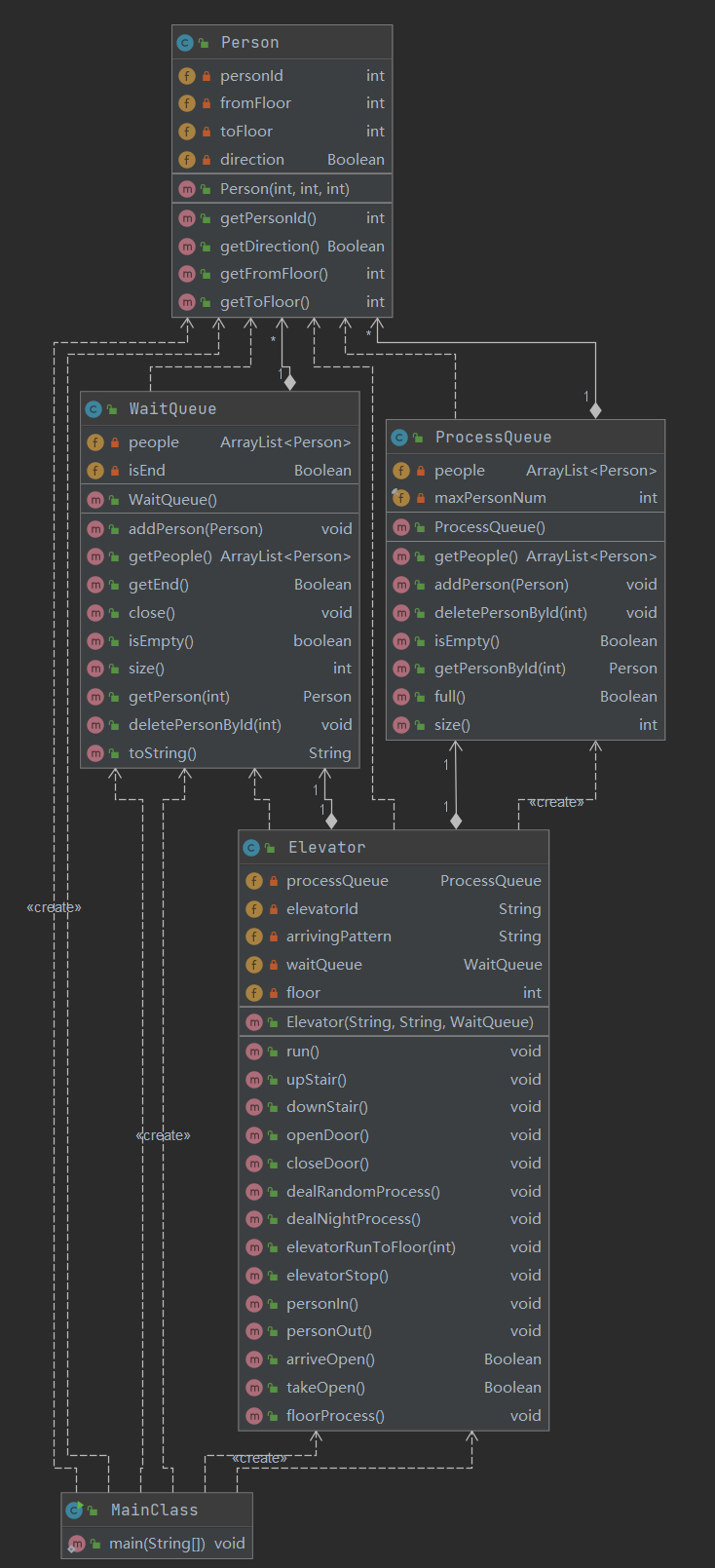
Task: Select the dealNightProcess() method
Action: coord(353,1219)
